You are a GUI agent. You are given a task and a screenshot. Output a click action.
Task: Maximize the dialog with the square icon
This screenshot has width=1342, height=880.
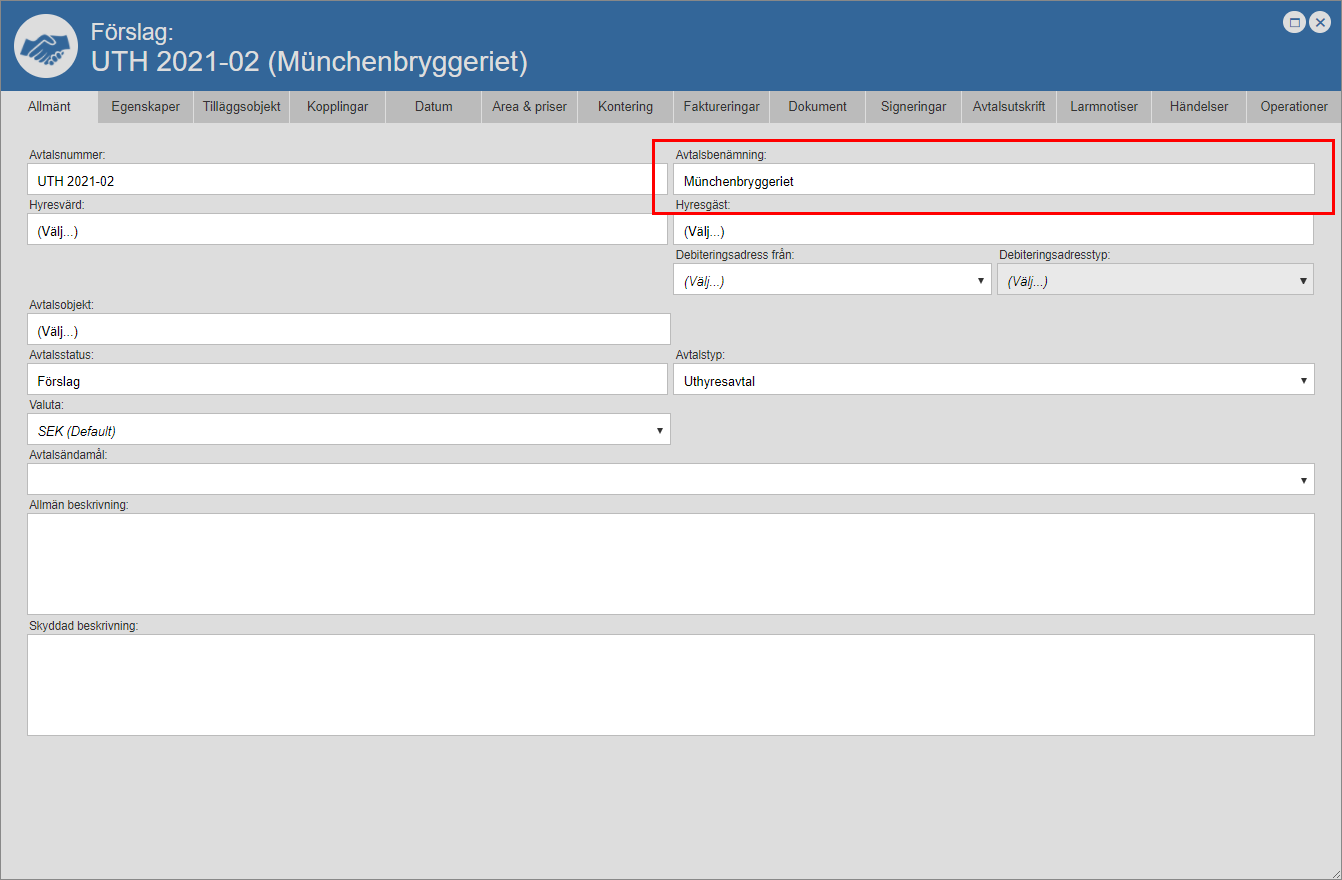click(x=1295, y=22)
